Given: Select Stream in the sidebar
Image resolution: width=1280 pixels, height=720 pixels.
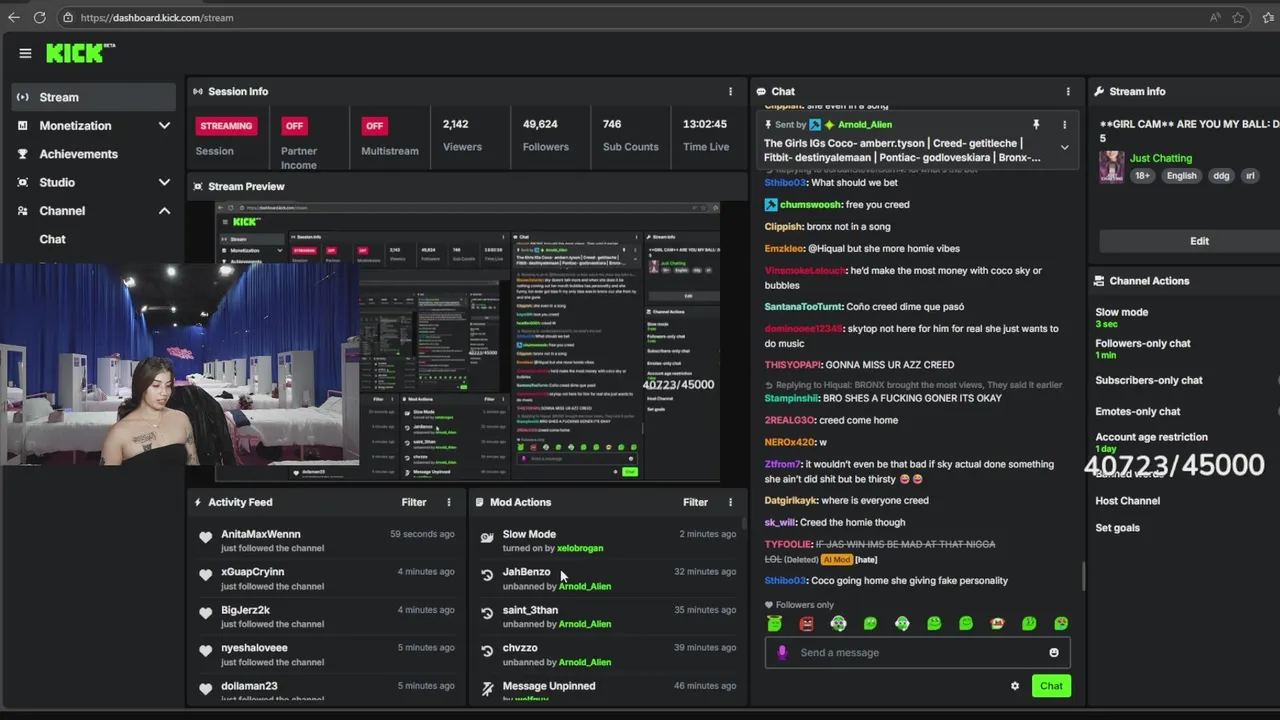Looking at the screenshot, I should point(93,97).
